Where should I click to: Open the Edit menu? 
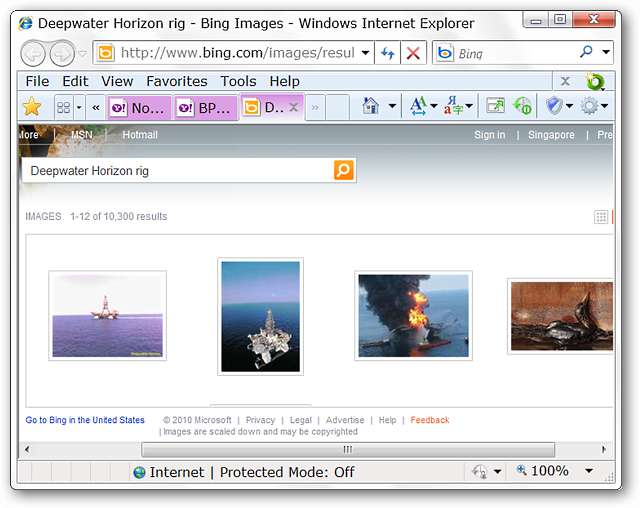click(75, 81)
